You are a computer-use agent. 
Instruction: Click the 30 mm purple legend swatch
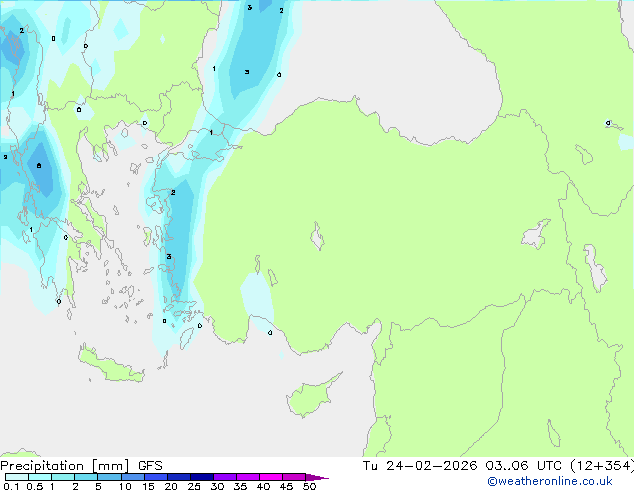(x=224, y=477)
